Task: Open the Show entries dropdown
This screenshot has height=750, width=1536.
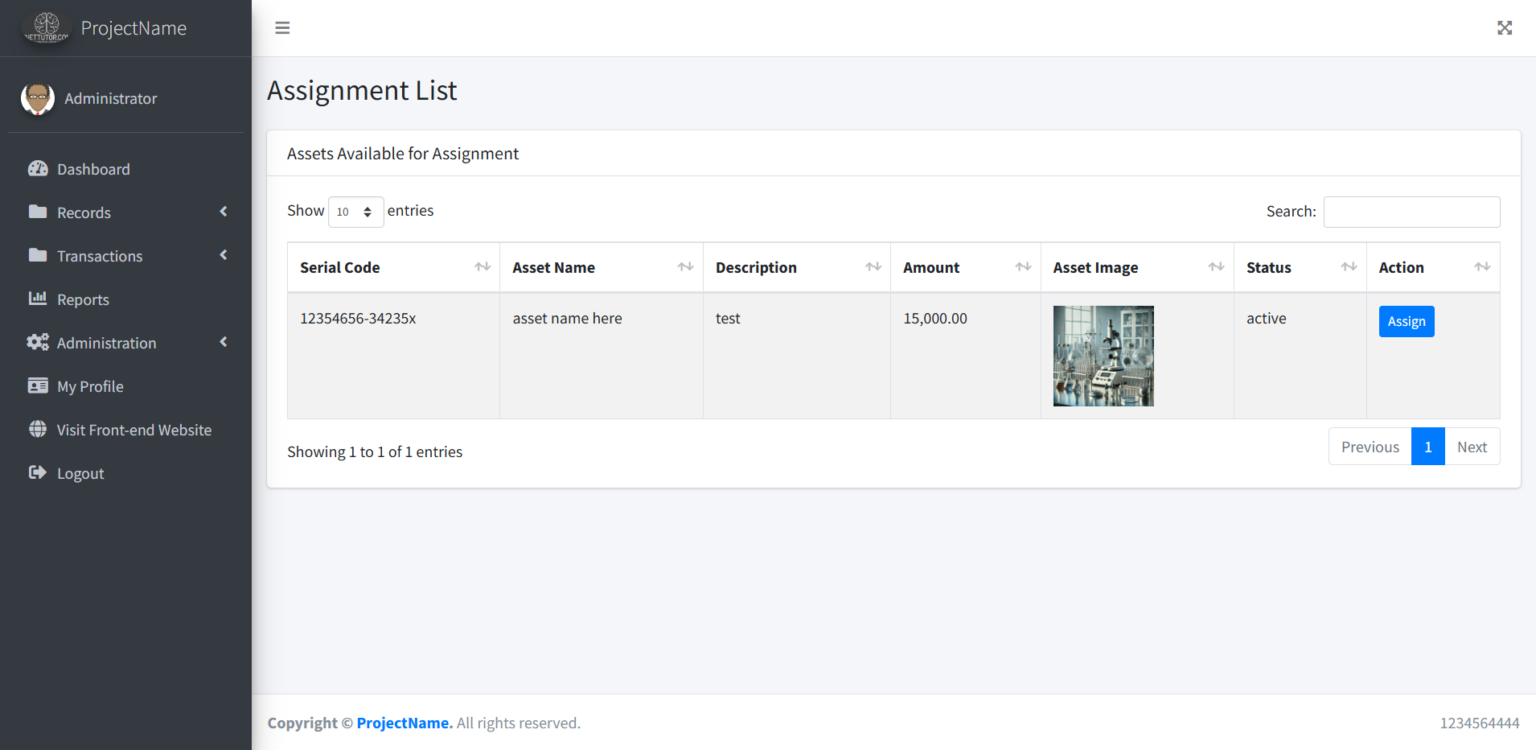Action: click(356, 211)
